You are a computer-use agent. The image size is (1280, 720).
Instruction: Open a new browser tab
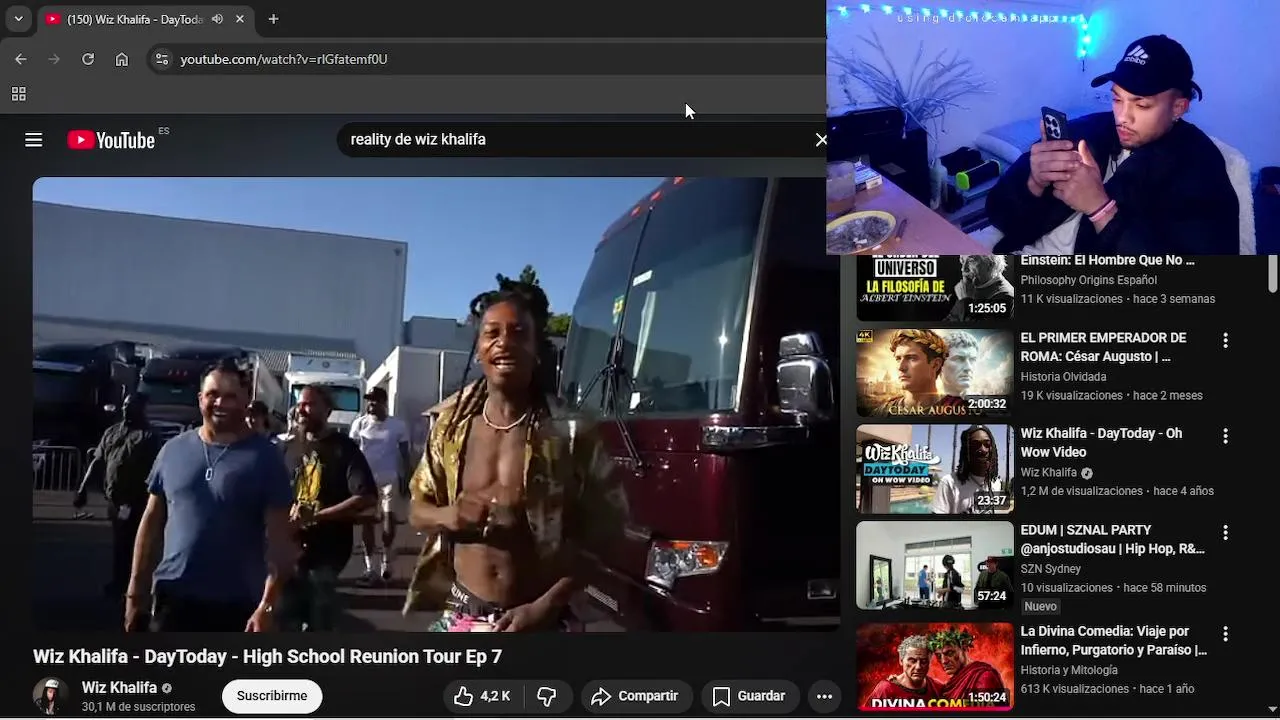point(273,19)
